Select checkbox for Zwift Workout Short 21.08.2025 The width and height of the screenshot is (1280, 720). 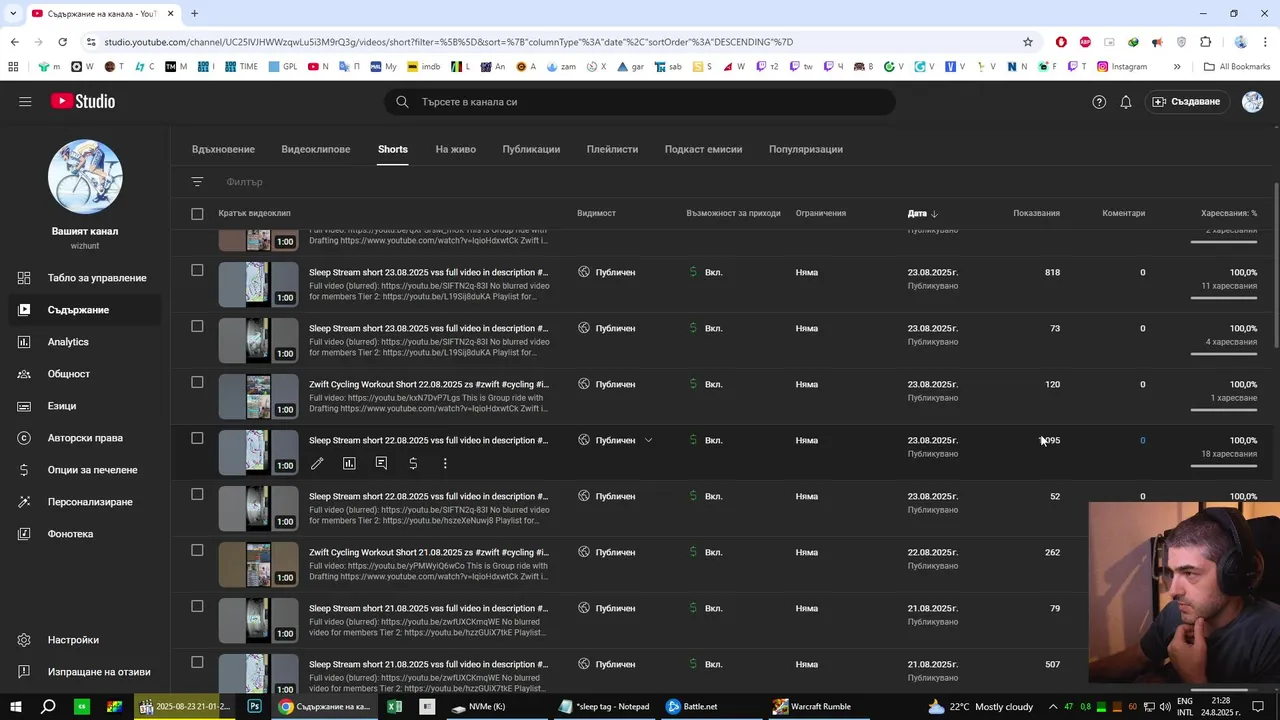point(197,550)
